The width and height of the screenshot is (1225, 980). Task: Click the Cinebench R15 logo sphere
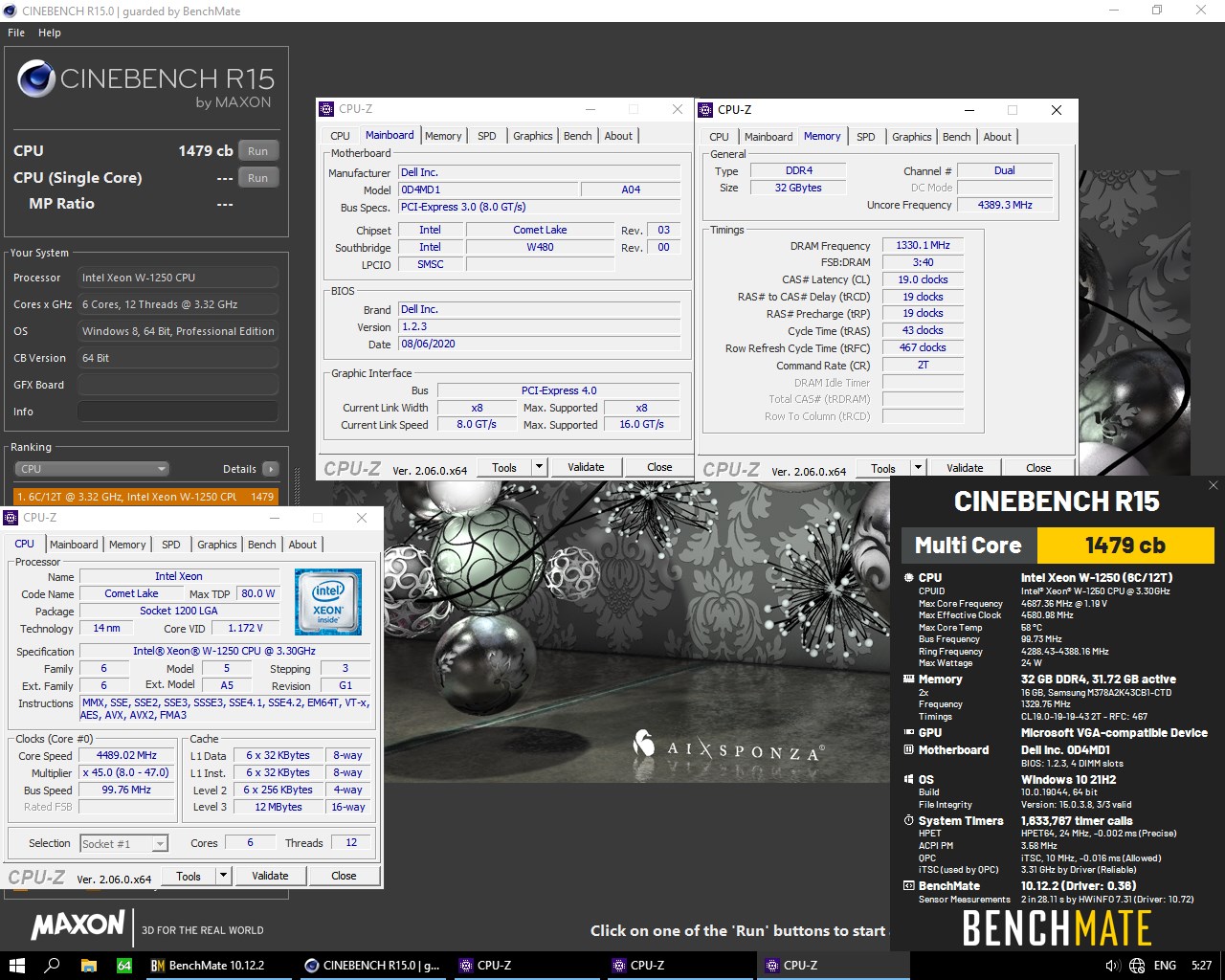(x=35, y=79)
